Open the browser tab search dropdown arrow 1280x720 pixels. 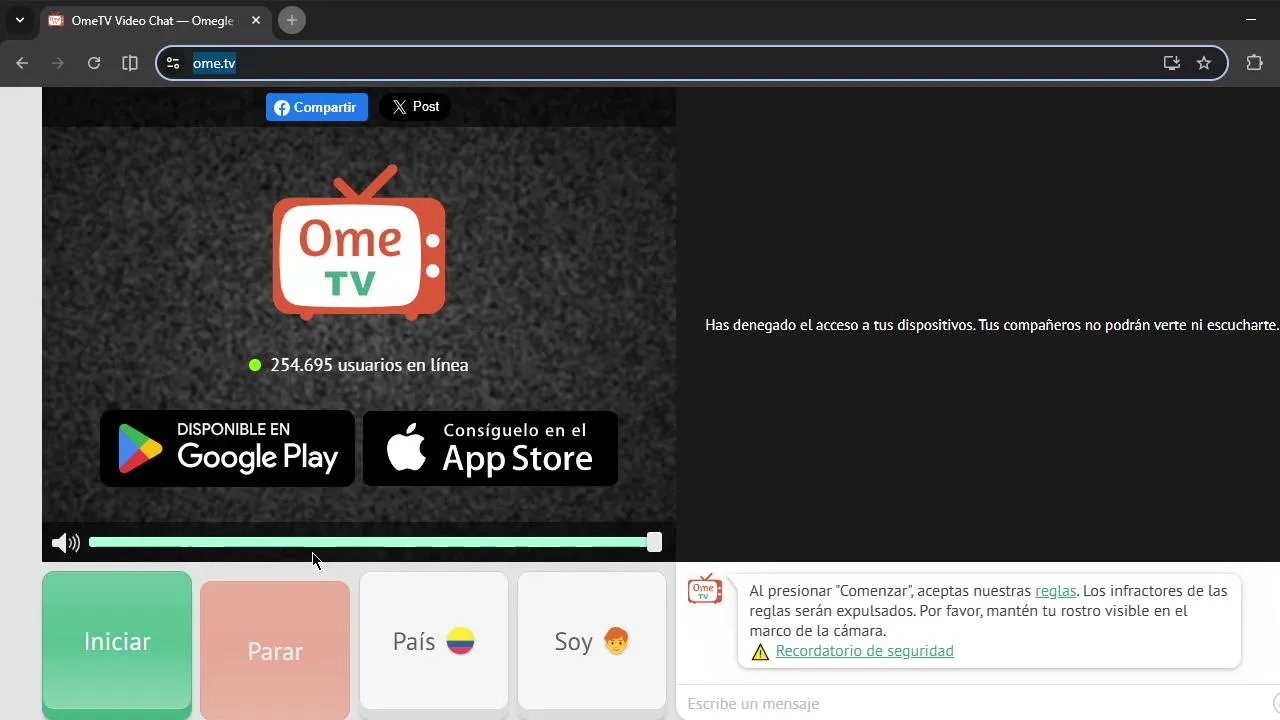(19, 20)
